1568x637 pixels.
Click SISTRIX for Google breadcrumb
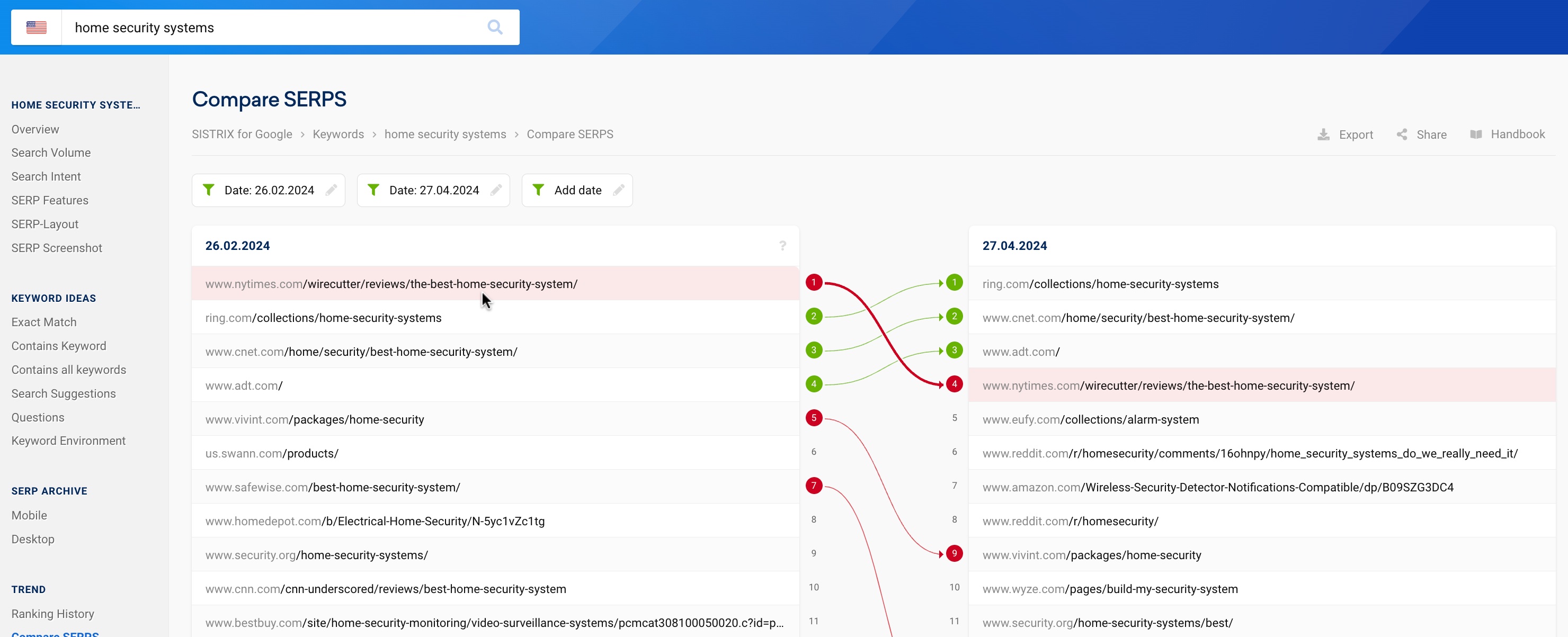click(242, 134)
